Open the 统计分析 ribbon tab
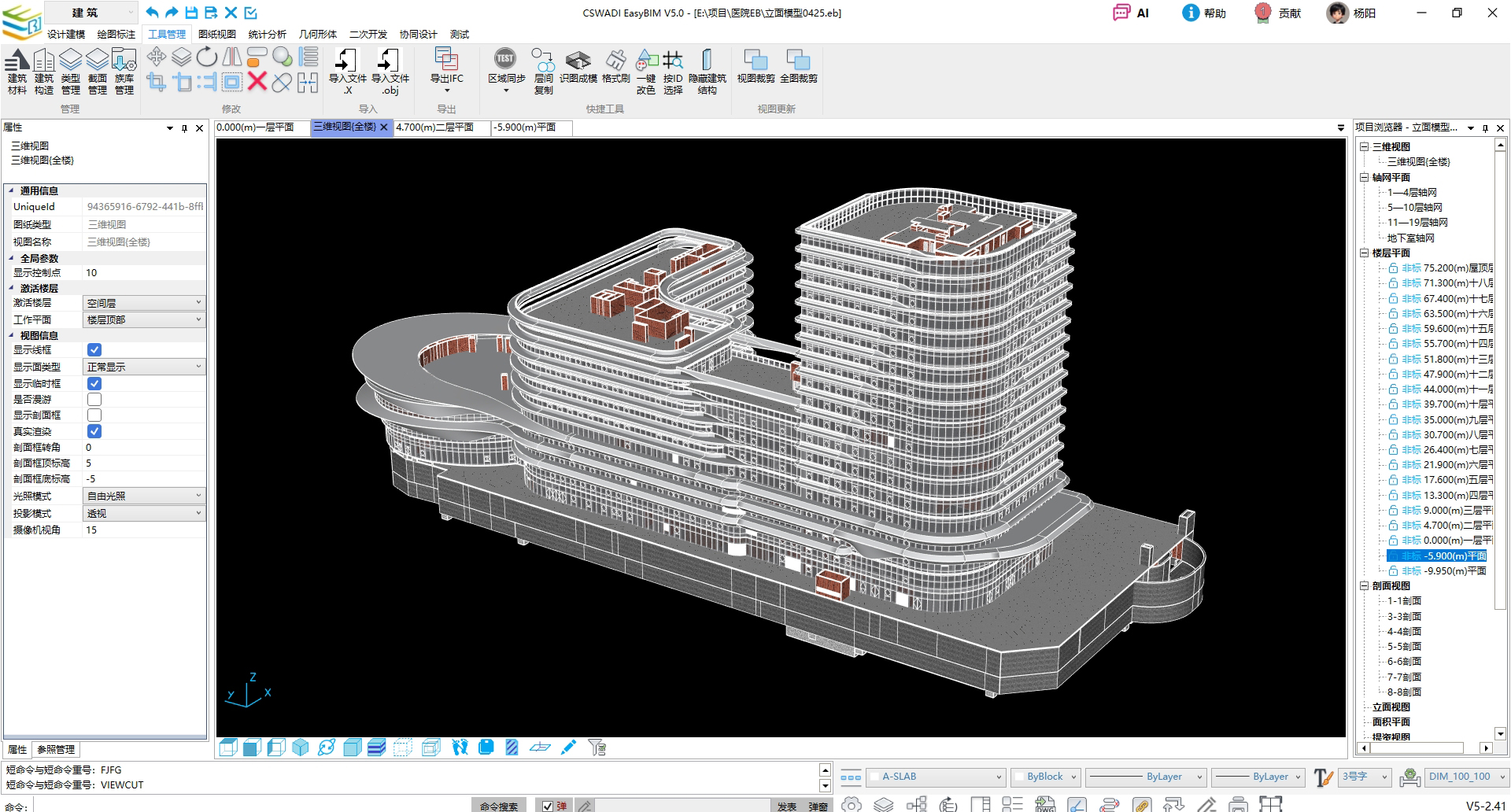 point(267,35)
